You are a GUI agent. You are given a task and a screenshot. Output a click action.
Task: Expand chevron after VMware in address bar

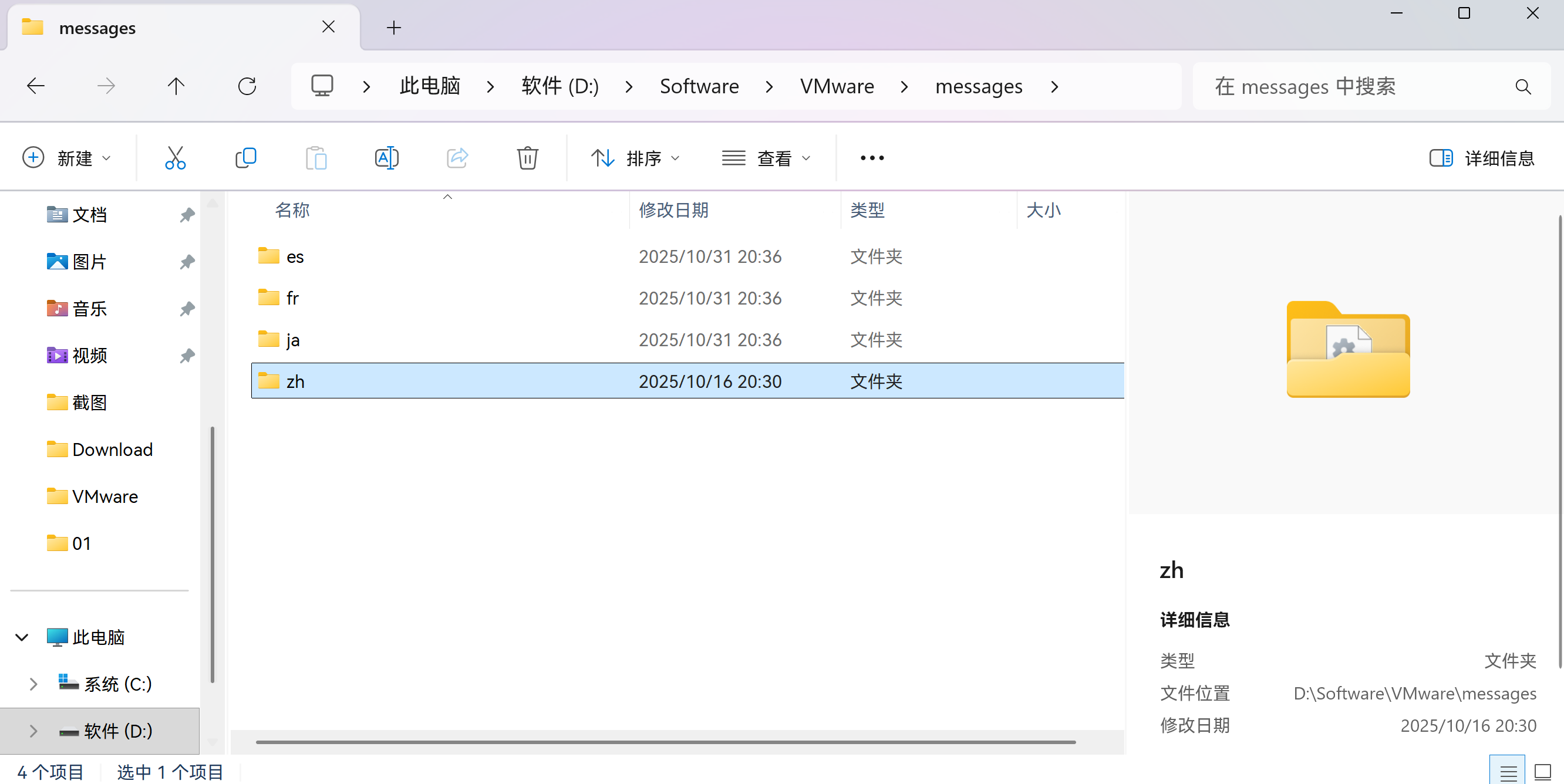point(904,87)
